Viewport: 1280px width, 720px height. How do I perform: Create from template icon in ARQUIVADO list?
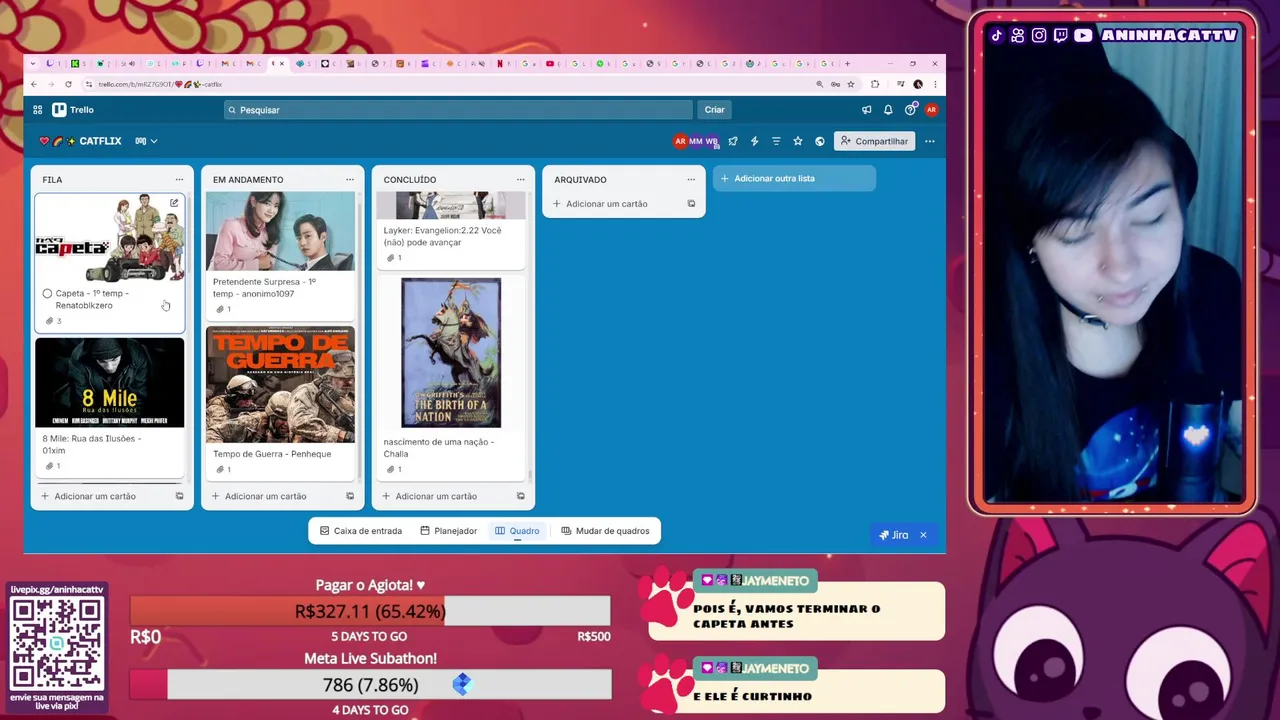point(691,204)
